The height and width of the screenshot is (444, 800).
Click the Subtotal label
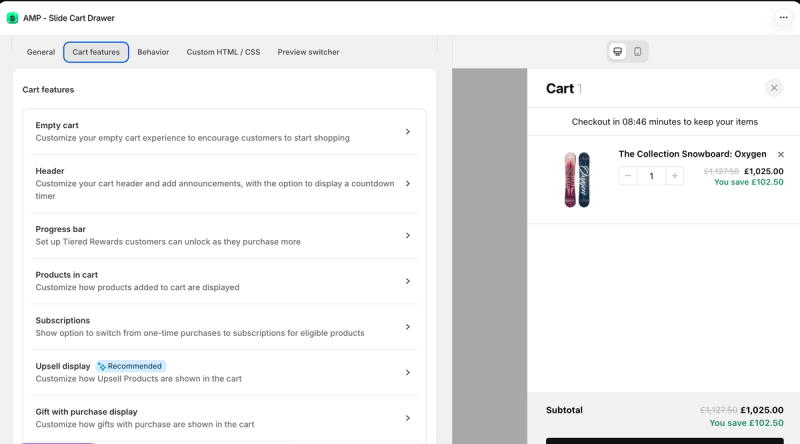564,410
